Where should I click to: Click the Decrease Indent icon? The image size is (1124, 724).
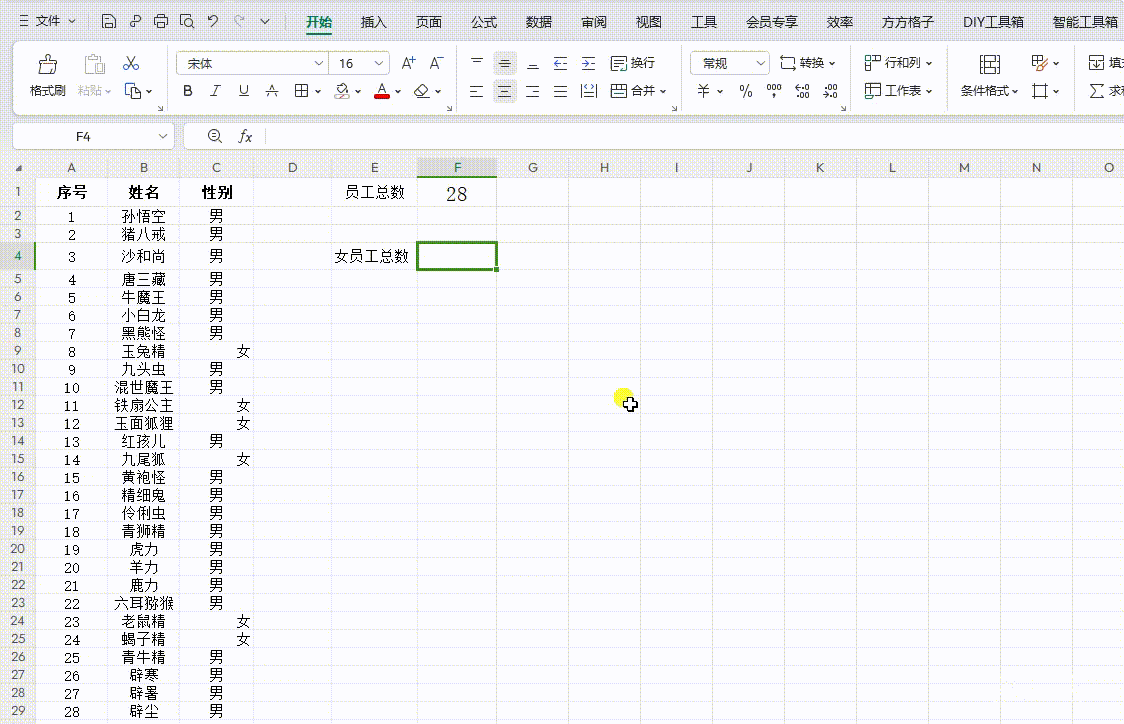[561, 63]
